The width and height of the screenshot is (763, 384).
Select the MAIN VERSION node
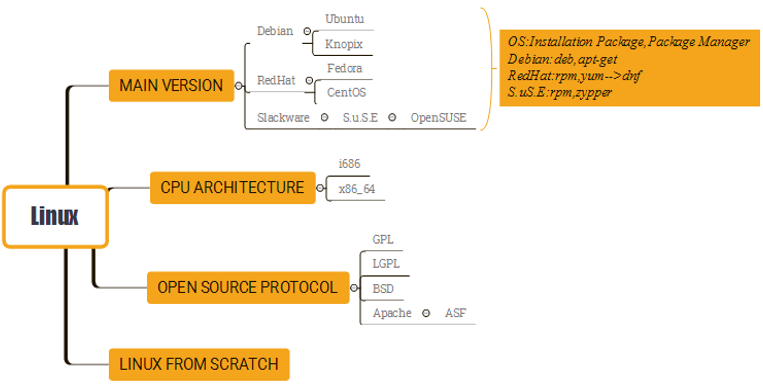tap(171, 86)
